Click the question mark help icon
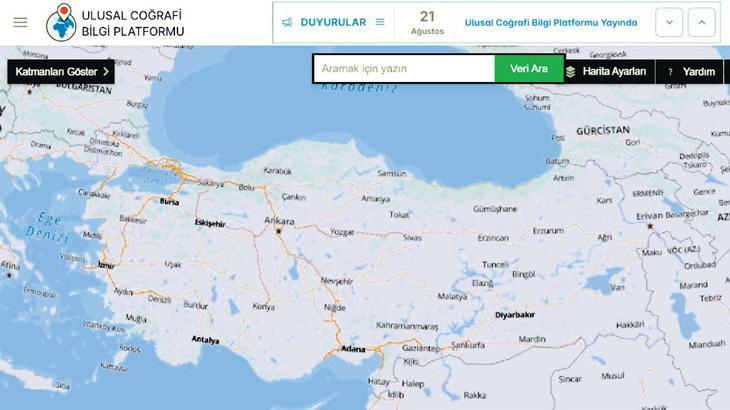This screenshot has height=410, width=730. 670,72
